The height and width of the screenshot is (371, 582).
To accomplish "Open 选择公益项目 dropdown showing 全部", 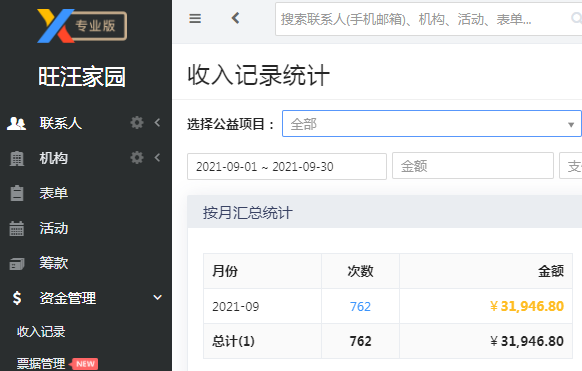I will tap(432, 124).
